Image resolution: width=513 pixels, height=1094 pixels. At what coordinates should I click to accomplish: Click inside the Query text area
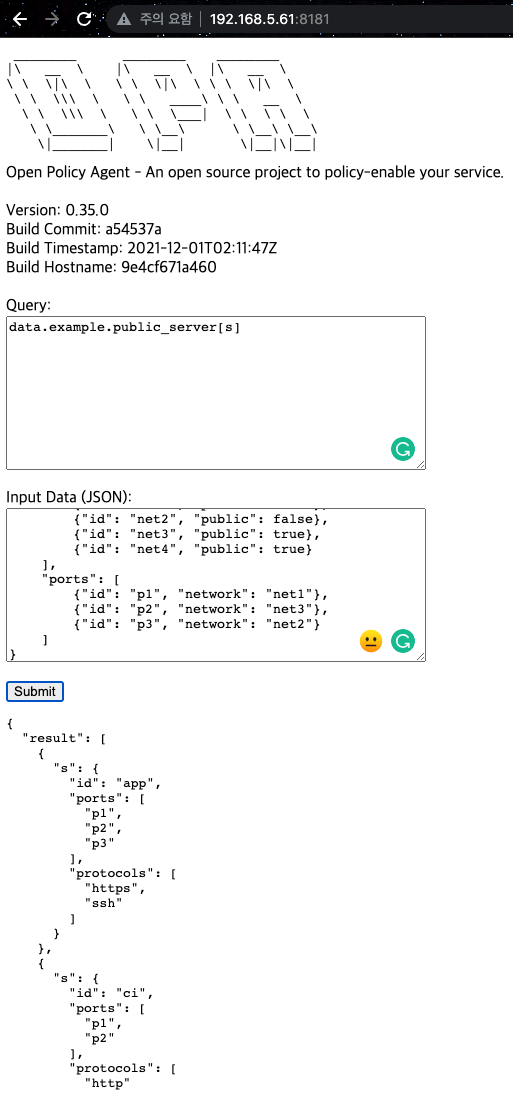216,393
